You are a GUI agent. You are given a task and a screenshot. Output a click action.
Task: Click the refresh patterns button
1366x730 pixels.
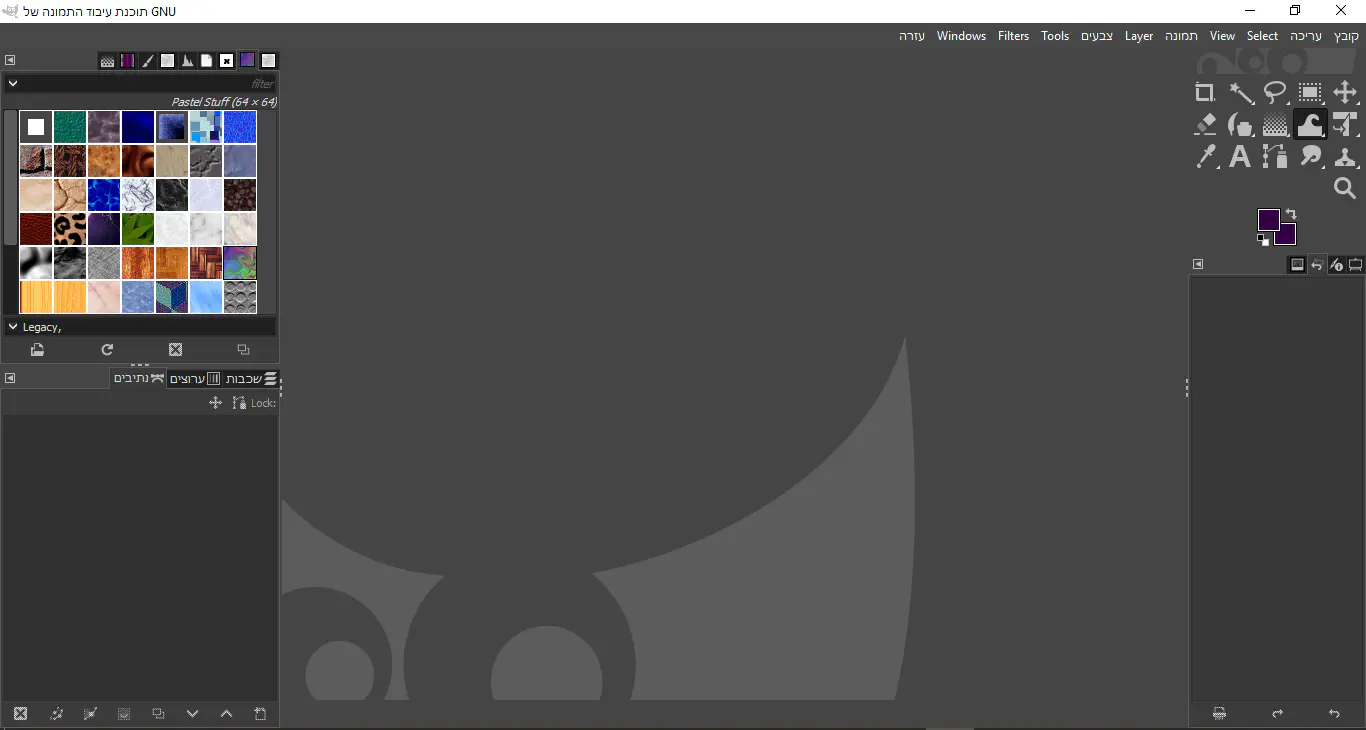click(x=107, y=350)
